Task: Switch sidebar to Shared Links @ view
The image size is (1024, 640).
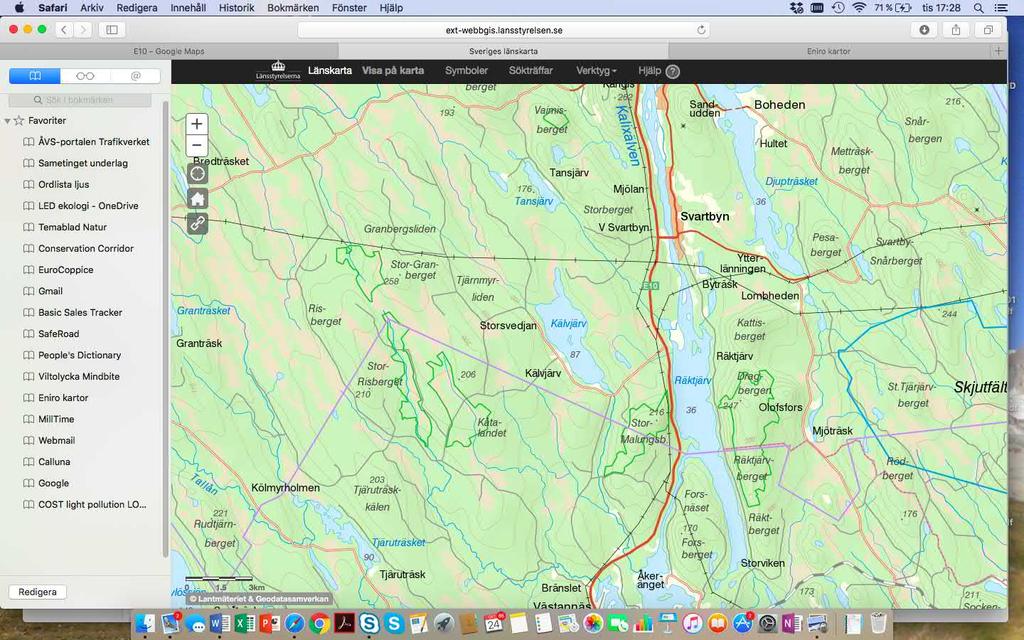Action: 135,76
